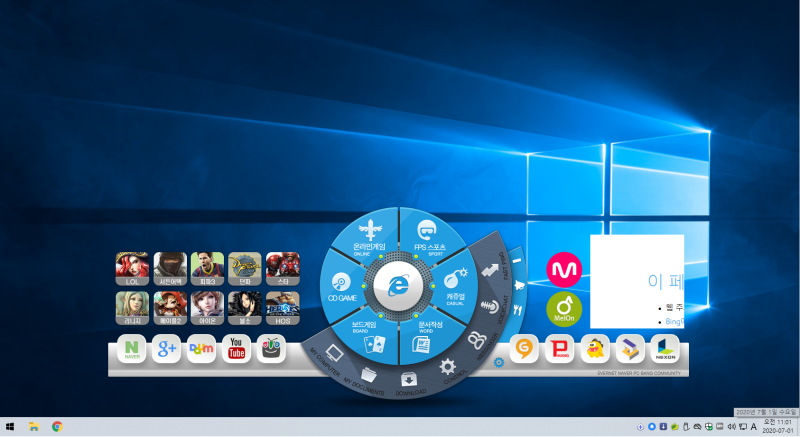This screenshot has width=800, height=437.
Task: Open the TV-face icon beside YouTube
Action: pos(271,349)
